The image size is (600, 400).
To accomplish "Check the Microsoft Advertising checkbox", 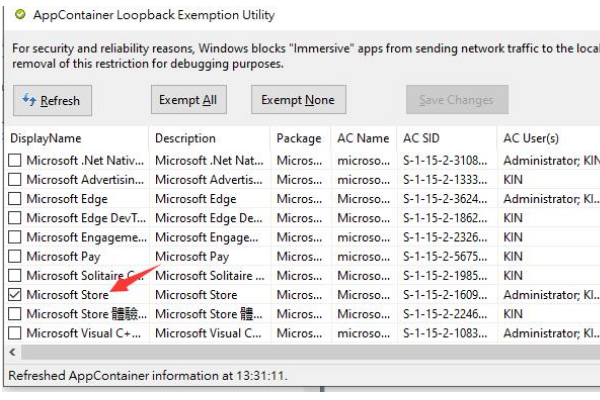I will tap(15, 179).
